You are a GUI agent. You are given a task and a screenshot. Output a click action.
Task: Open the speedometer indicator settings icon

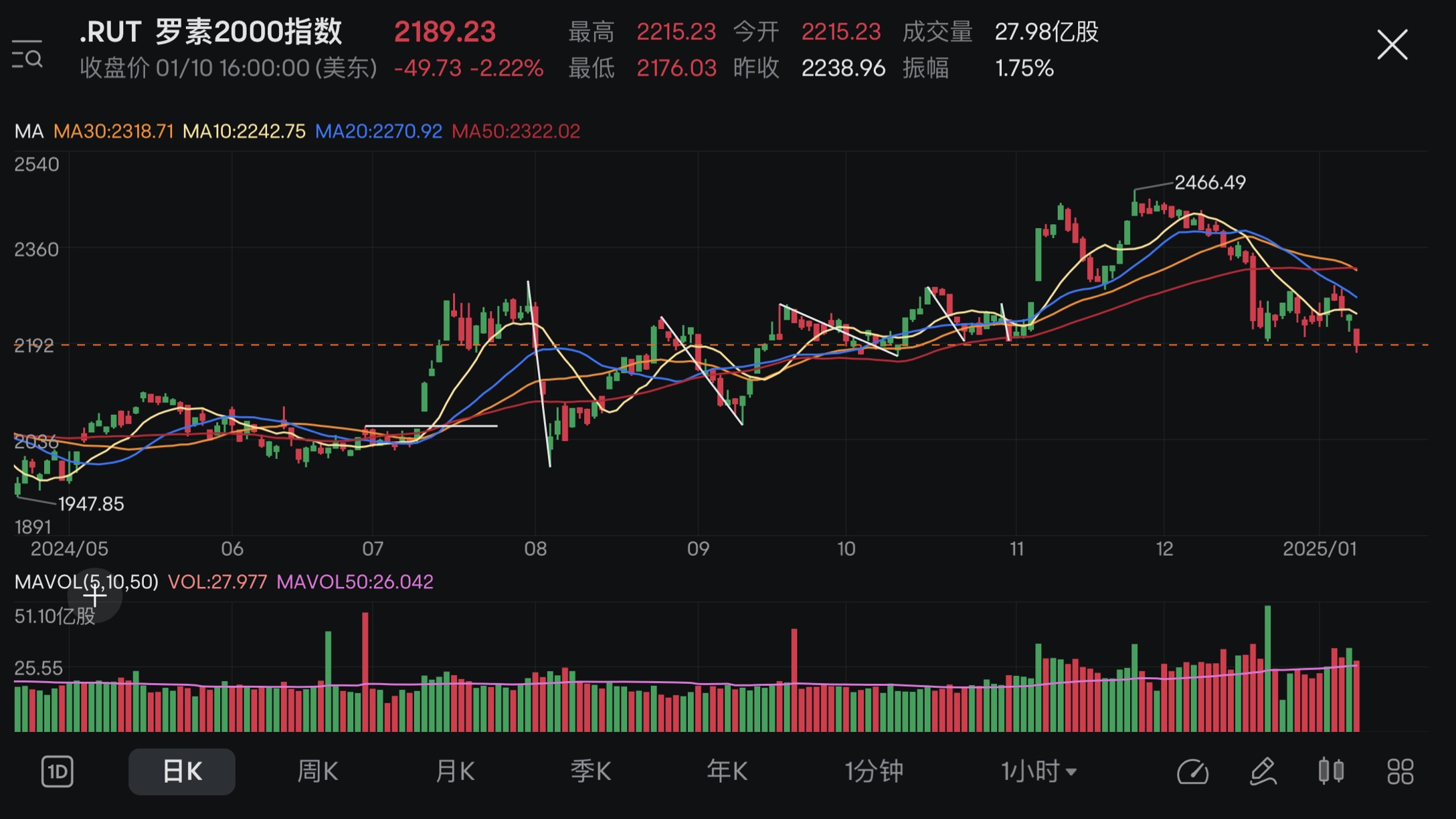click(1192, 771)
